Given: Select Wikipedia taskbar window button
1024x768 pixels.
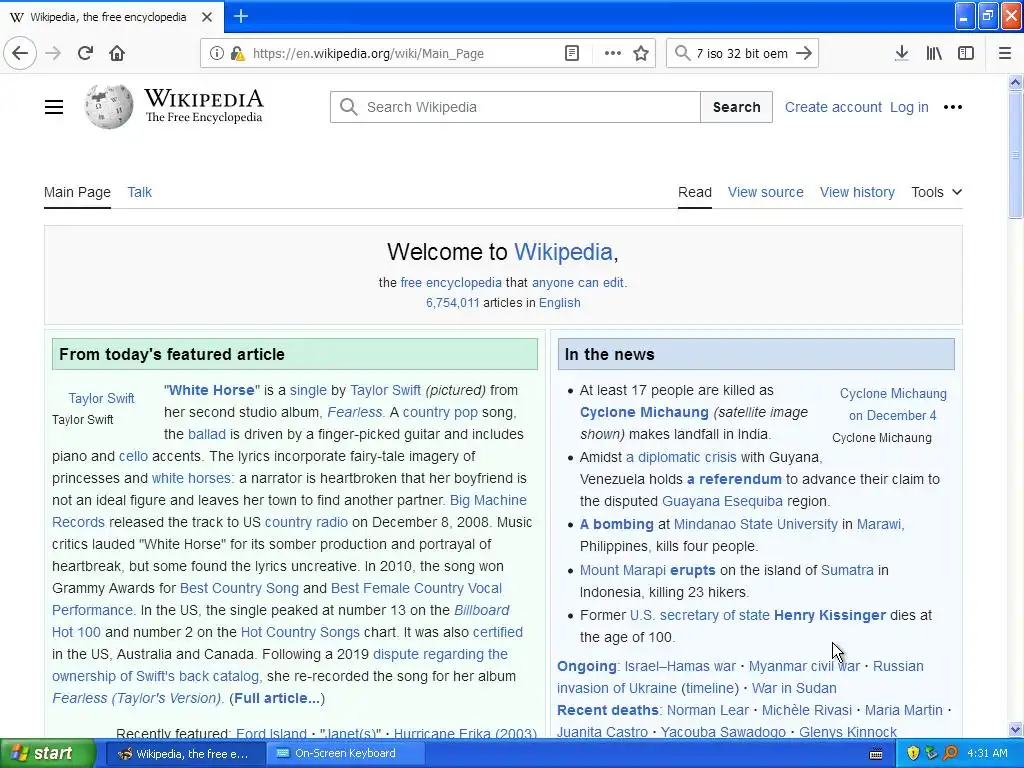Looking at the screenshot, I should pyautogui.click(x=184, y=753).
